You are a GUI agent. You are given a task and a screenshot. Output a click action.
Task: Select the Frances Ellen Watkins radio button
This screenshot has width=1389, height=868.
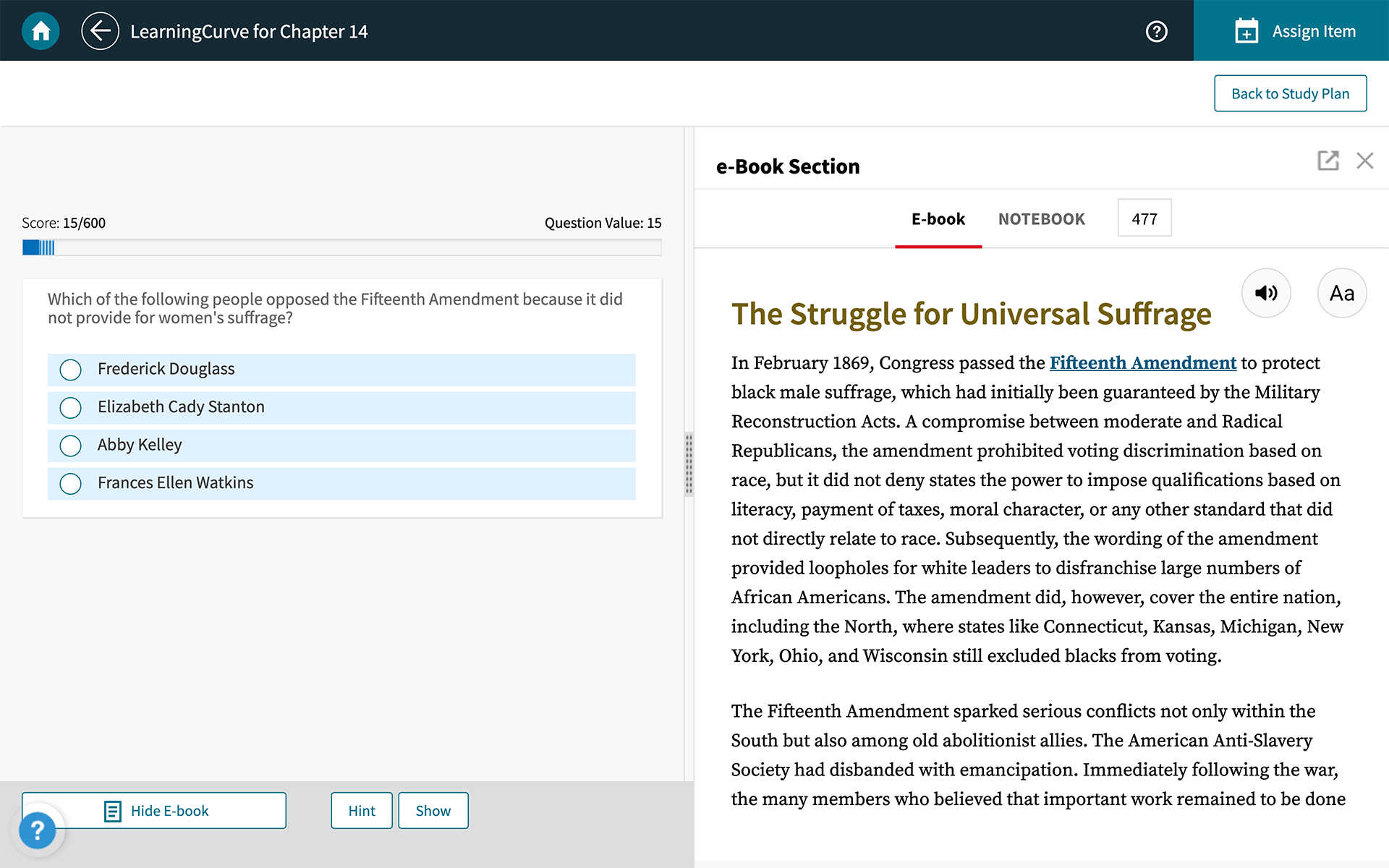[x=70, y=482]
